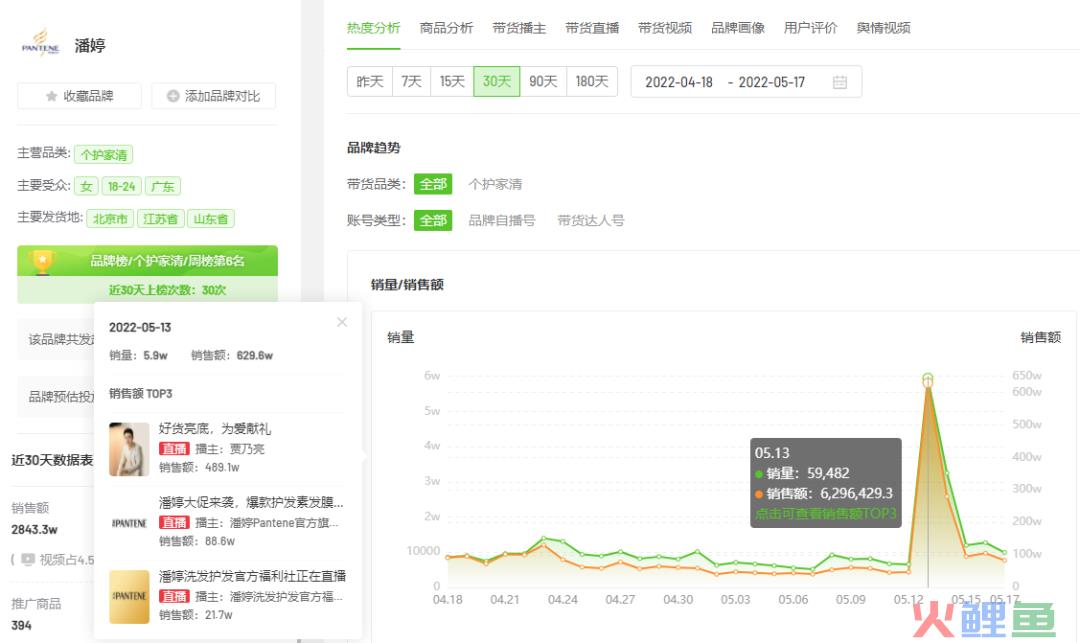The height and width of the screenshot is (643, 1080).
Task: Click the end date 2022-05-17 field
Action: click(771, 82)
